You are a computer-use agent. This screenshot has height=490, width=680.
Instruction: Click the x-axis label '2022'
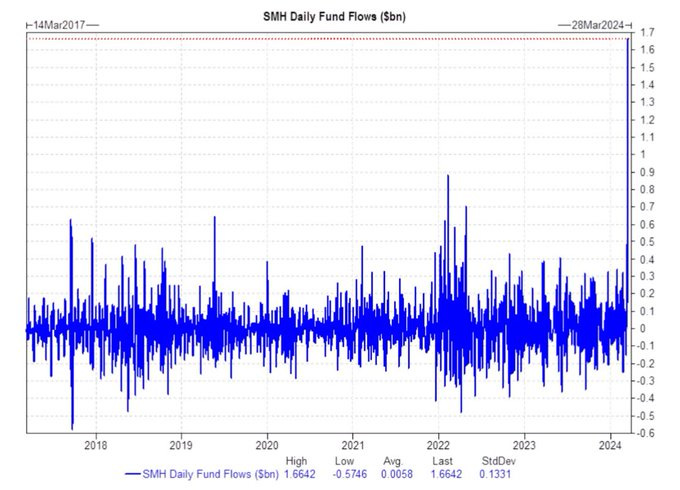pos(438,445)
